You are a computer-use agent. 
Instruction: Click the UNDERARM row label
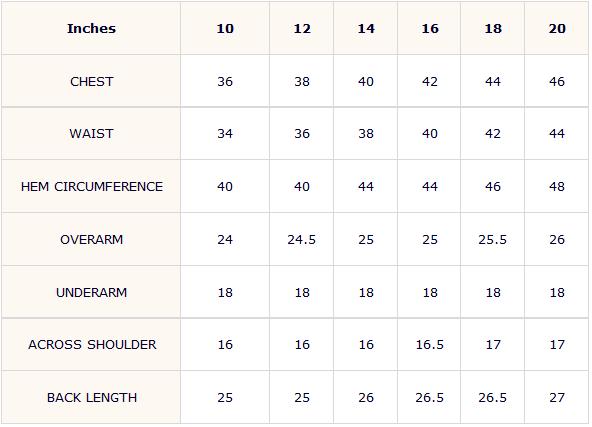[x=91, y=293]
